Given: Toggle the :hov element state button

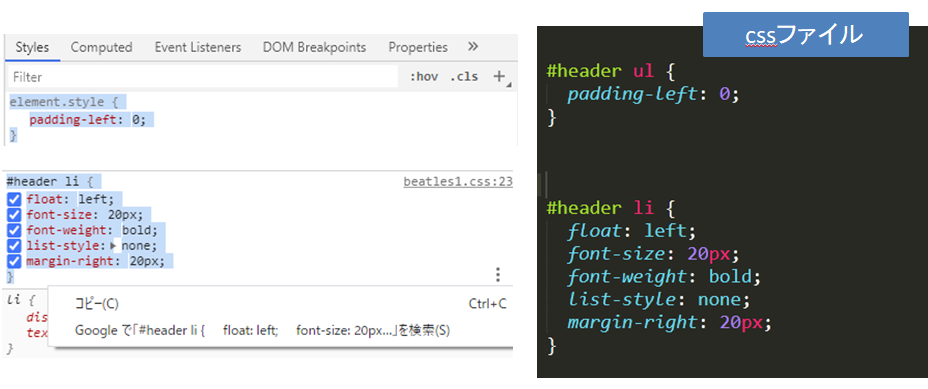Looking at the screenshot, I should point(424,76).
